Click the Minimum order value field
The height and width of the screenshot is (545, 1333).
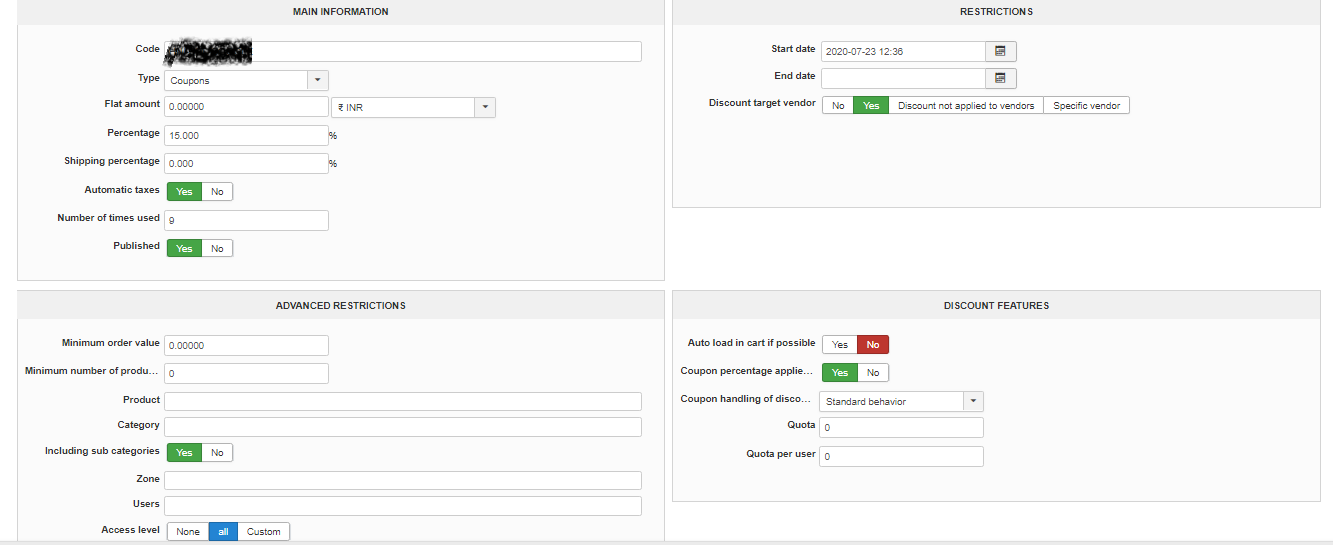coord(246,345)
